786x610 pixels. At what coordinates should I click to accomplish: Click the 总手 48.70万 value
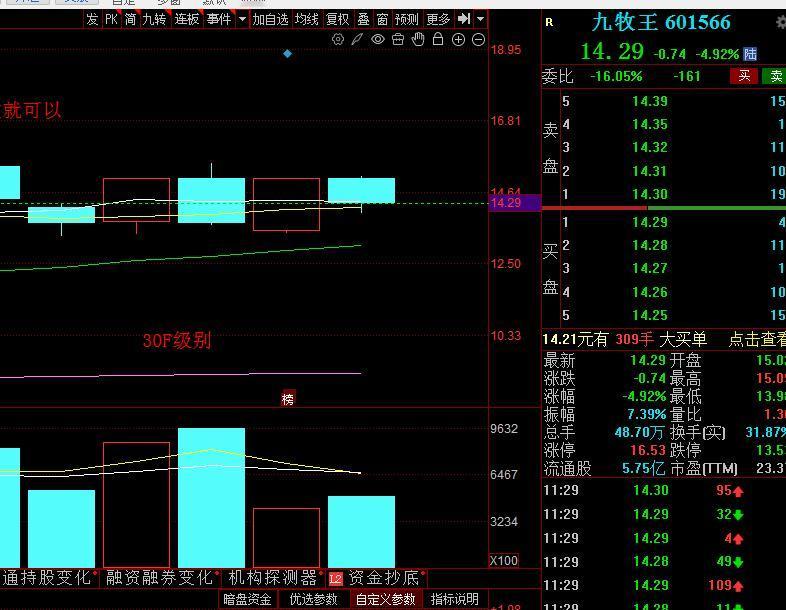[639, 432]
